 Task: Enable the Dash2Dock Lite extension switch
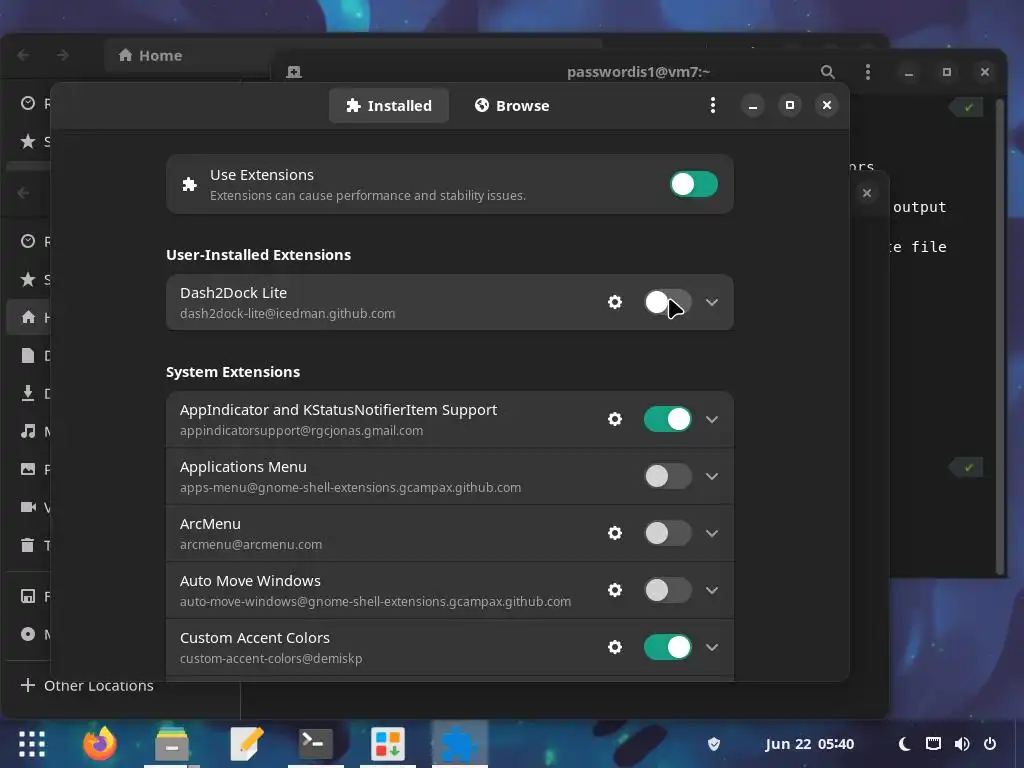click(667, 302)
